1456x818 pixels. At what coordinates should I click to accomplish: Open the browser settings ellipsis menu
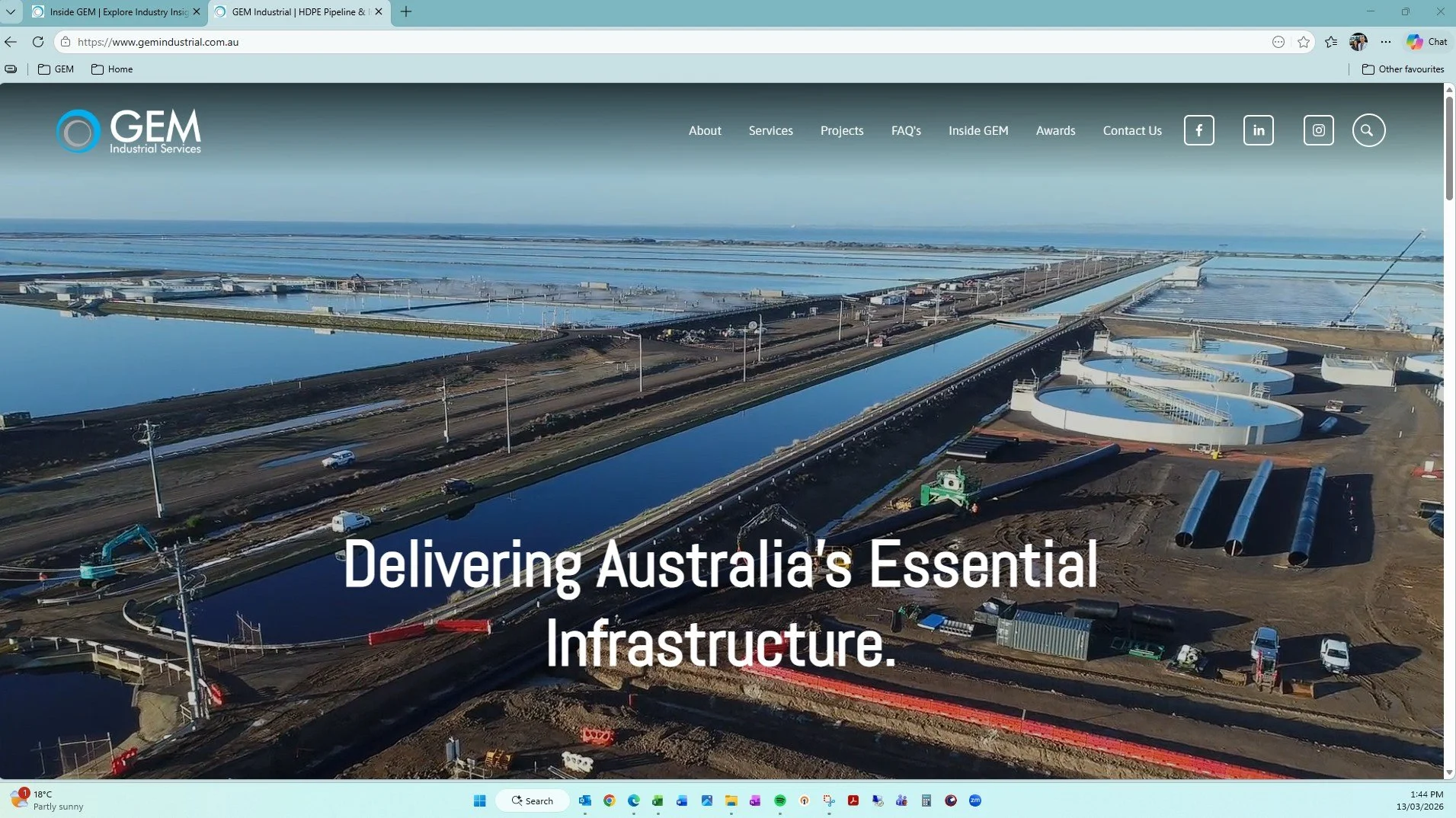click(1386, 42)
